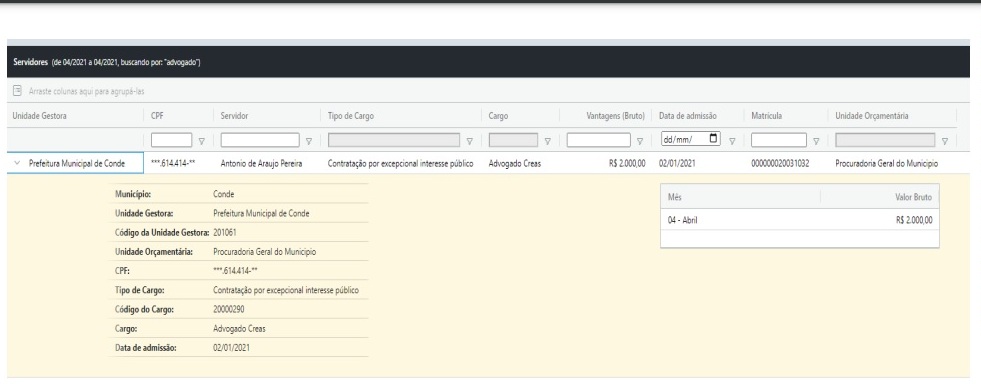
Task: Click the Cargo column filter funnel icon
Action: pos(547,141)
